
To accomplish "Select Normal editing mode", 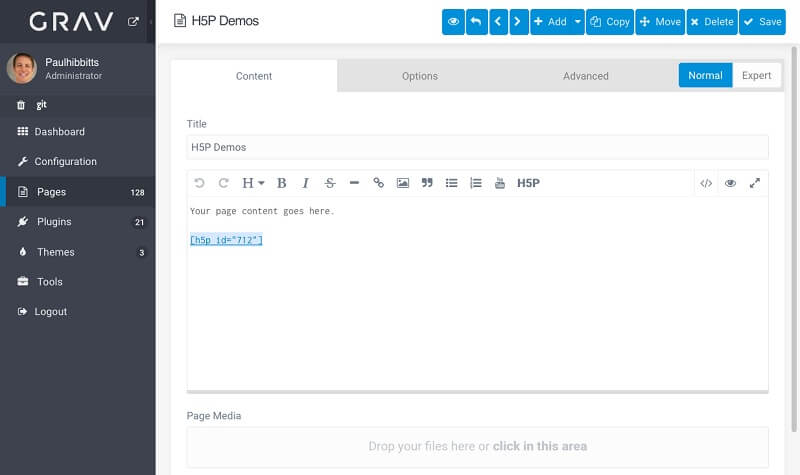I will tap(705, 76).
